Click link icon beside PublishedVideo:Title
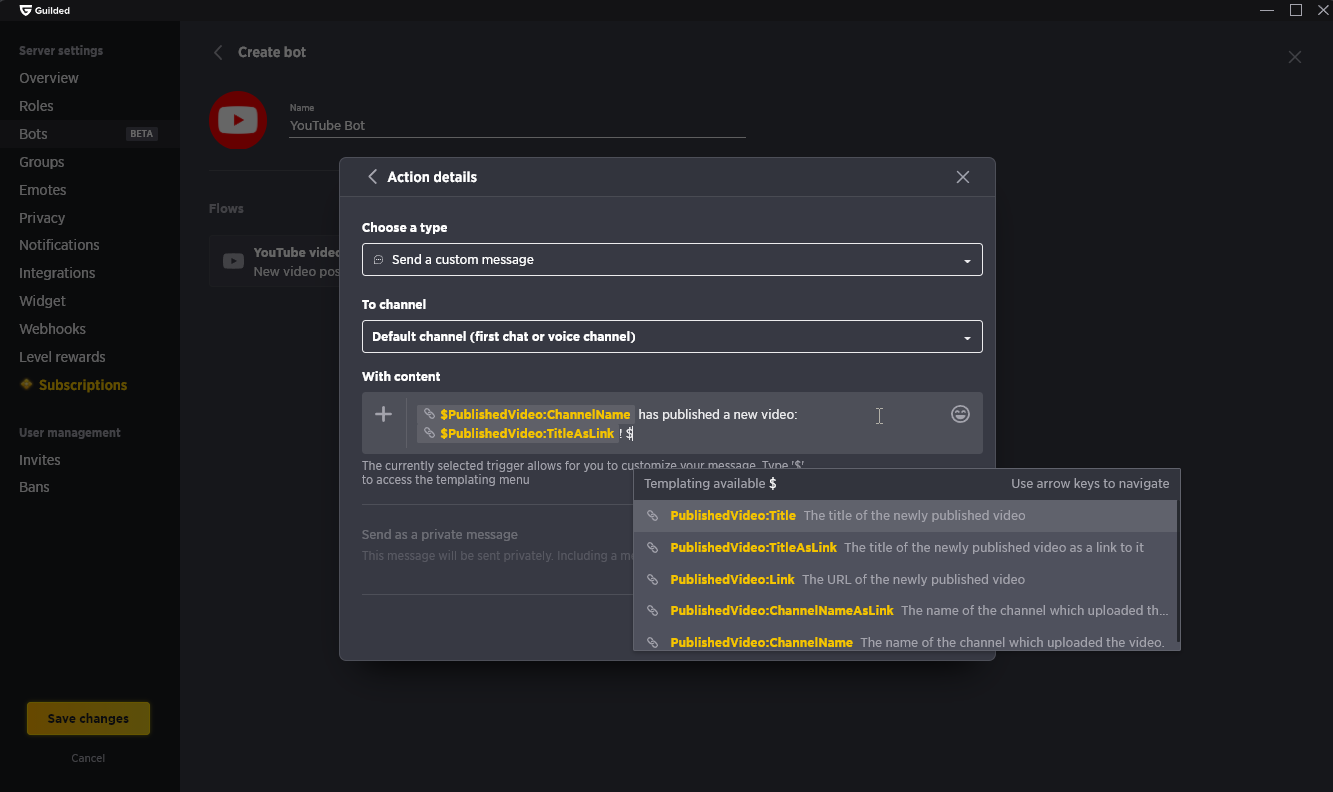This screenshot has height=792, width=1333. pyautogui.click(x=652, y=516)
